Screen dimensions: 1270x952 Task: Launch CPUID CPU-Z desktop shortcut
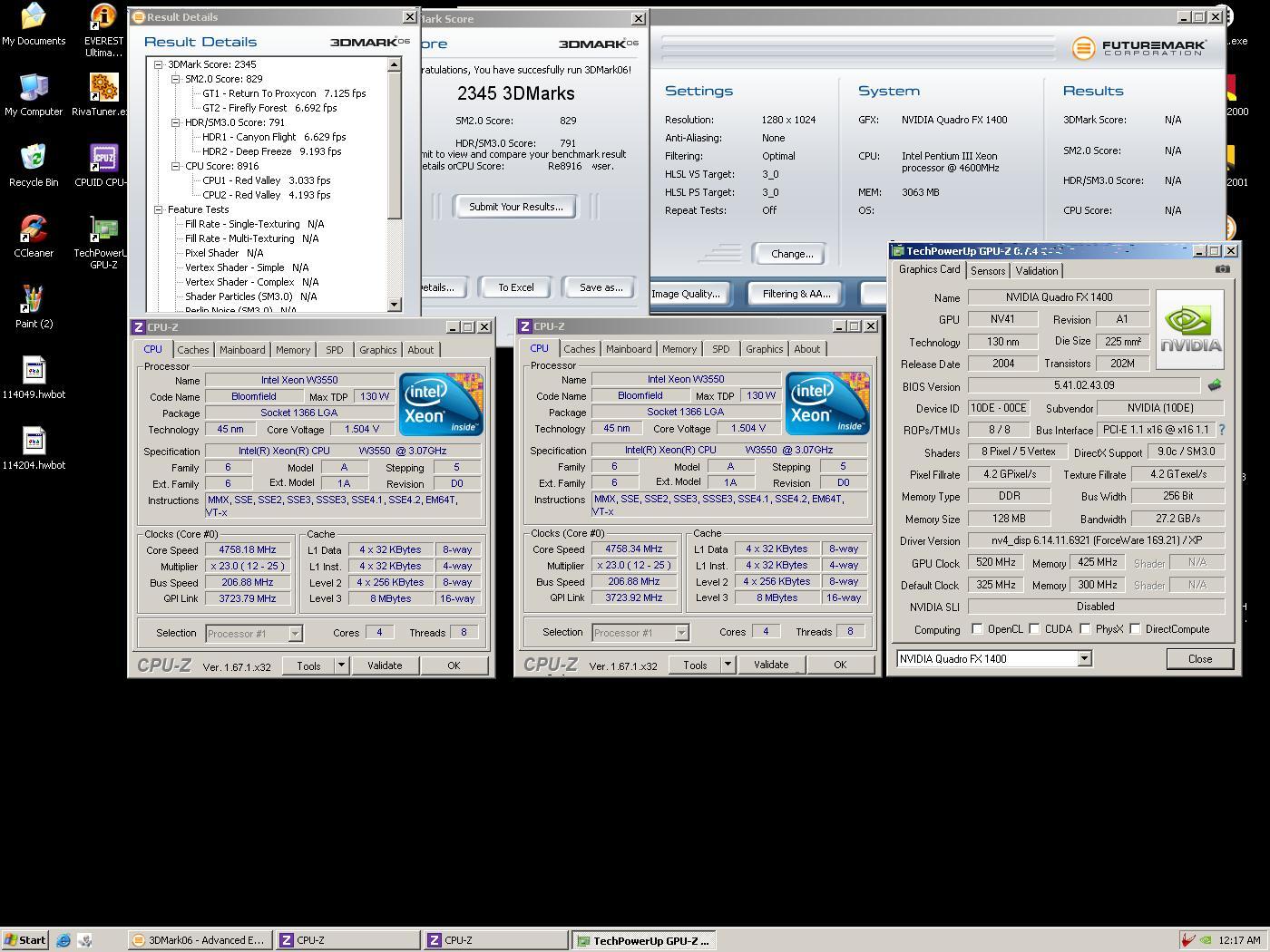tap(103, 166)
